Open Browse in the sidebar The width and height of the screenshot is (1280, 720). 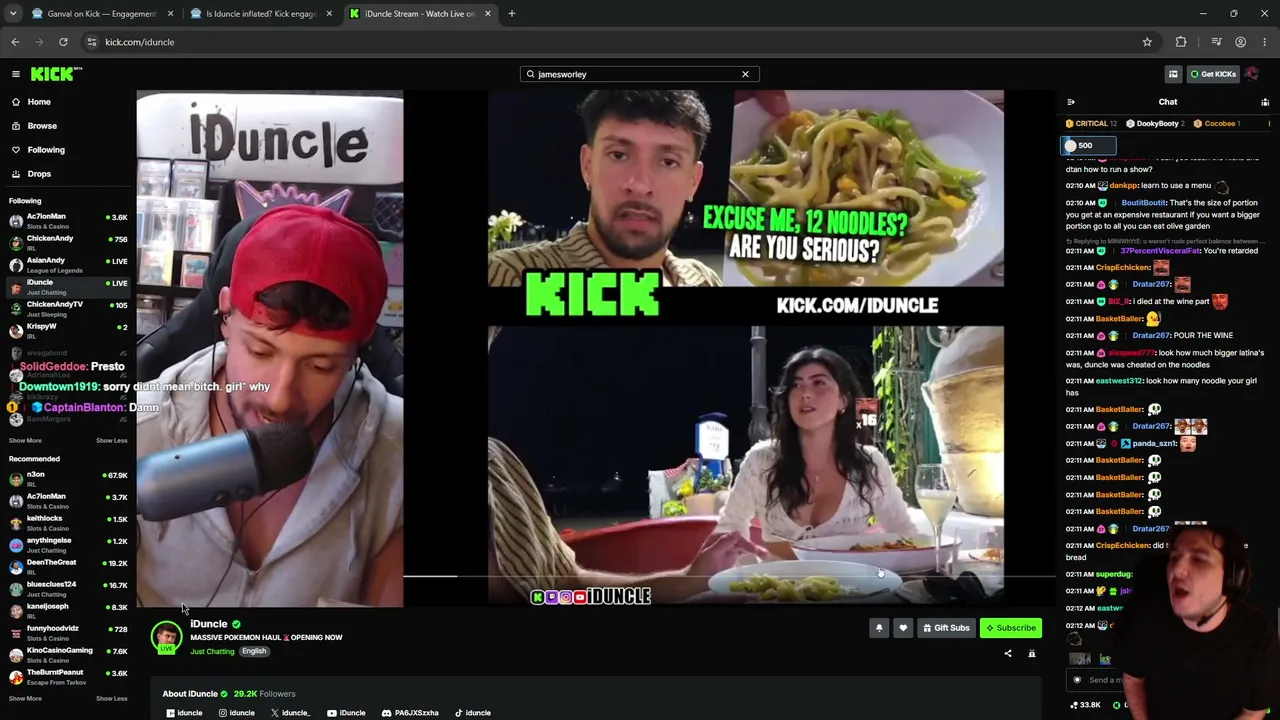click(x=42, y=126)
